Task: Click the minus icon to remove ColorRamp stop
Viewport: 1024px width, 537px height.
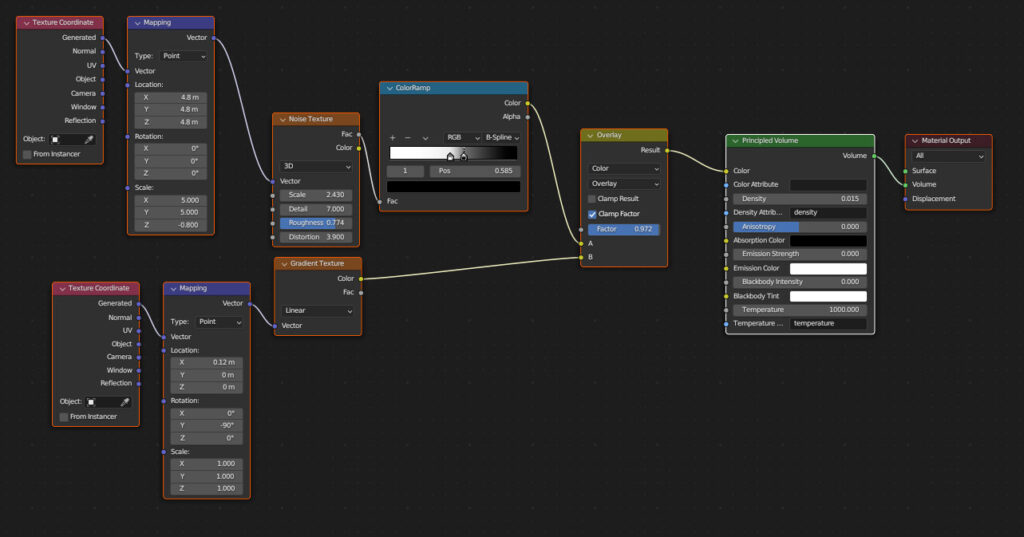Action: (408, 138)
